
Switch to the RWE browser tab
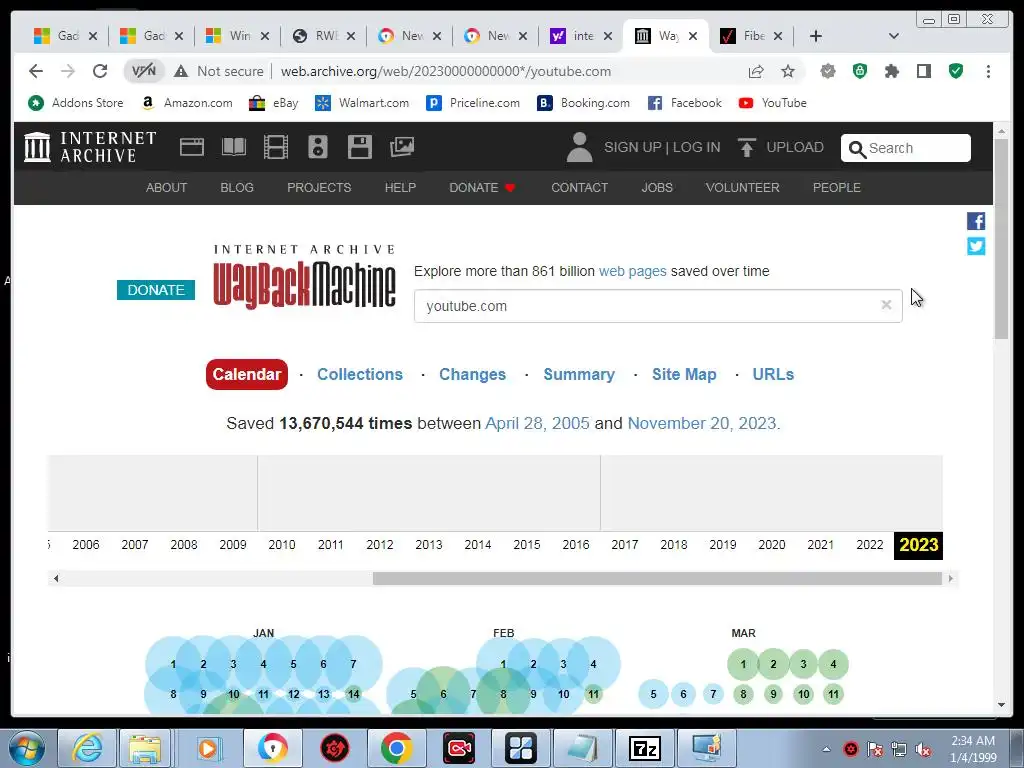tap(325, 36)
